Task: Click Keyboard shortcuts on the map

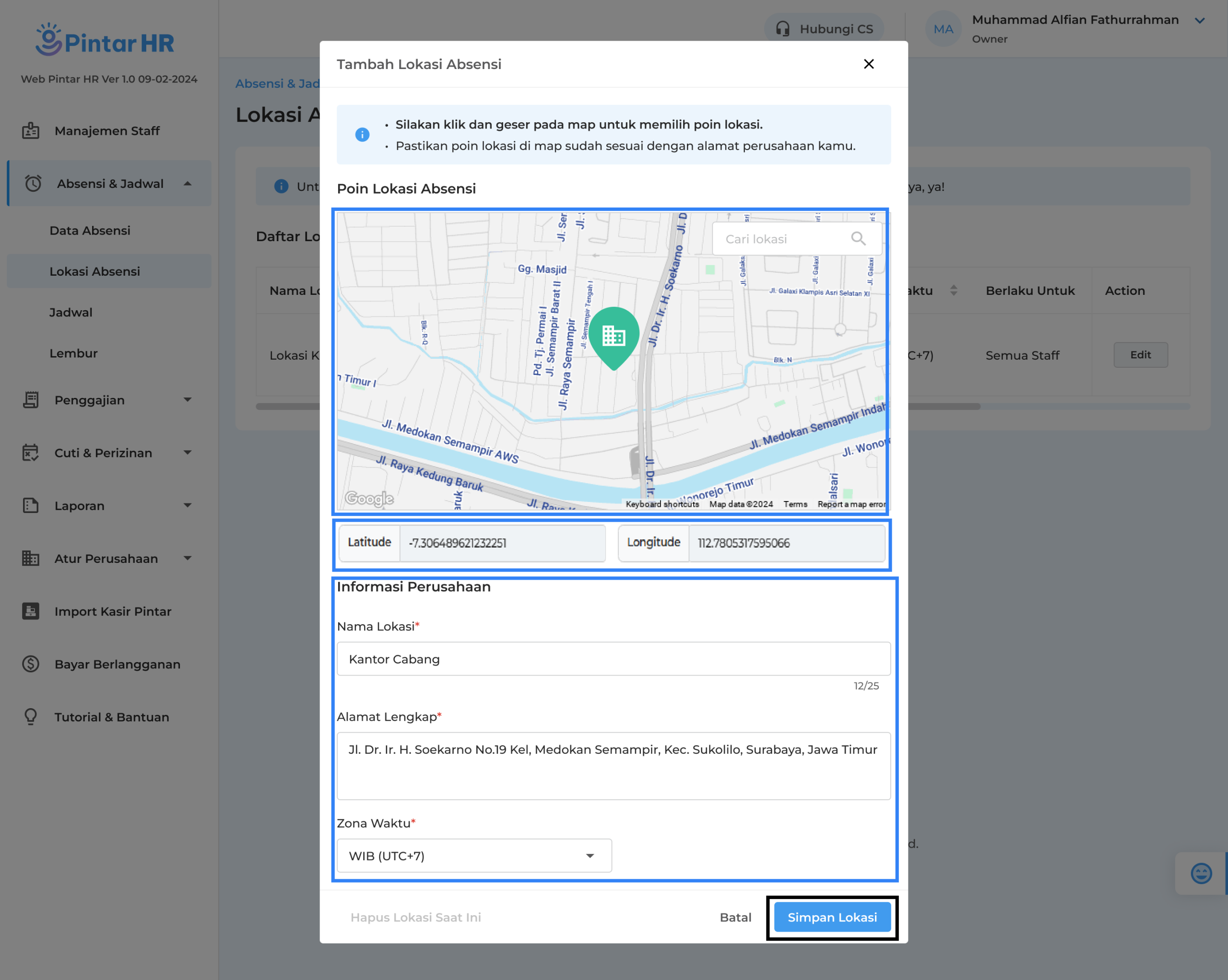Action: coord(662,504)
